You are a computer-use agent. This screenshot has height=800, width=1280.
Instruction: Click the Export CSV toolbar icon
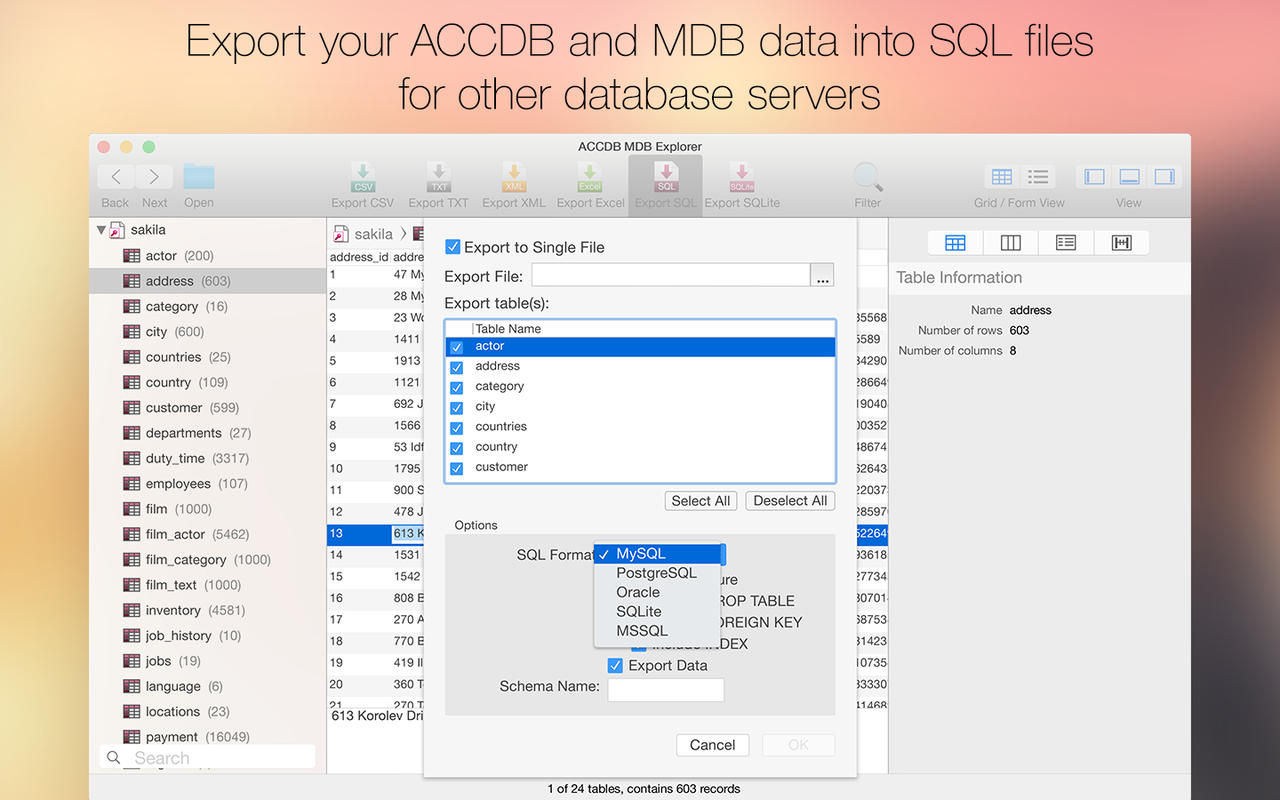coord(363,179)
